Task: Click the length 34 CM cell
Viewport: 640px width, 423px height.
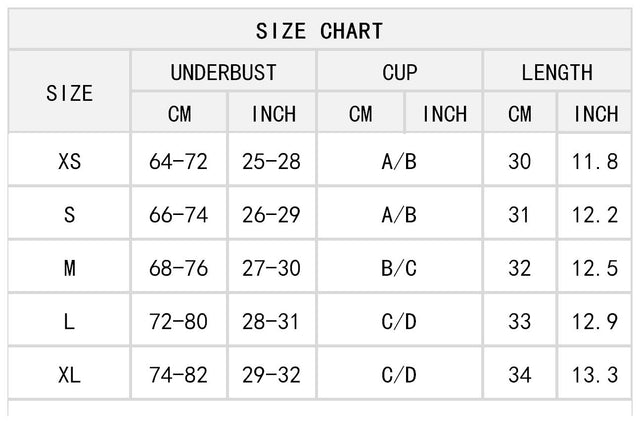Action: click(520, 376)
